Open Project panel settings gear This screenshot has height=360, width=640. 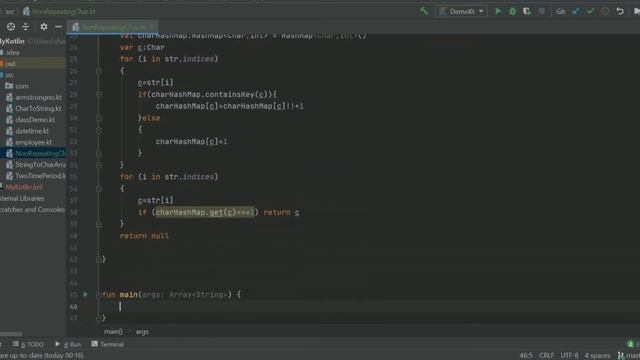click(44, 27)
